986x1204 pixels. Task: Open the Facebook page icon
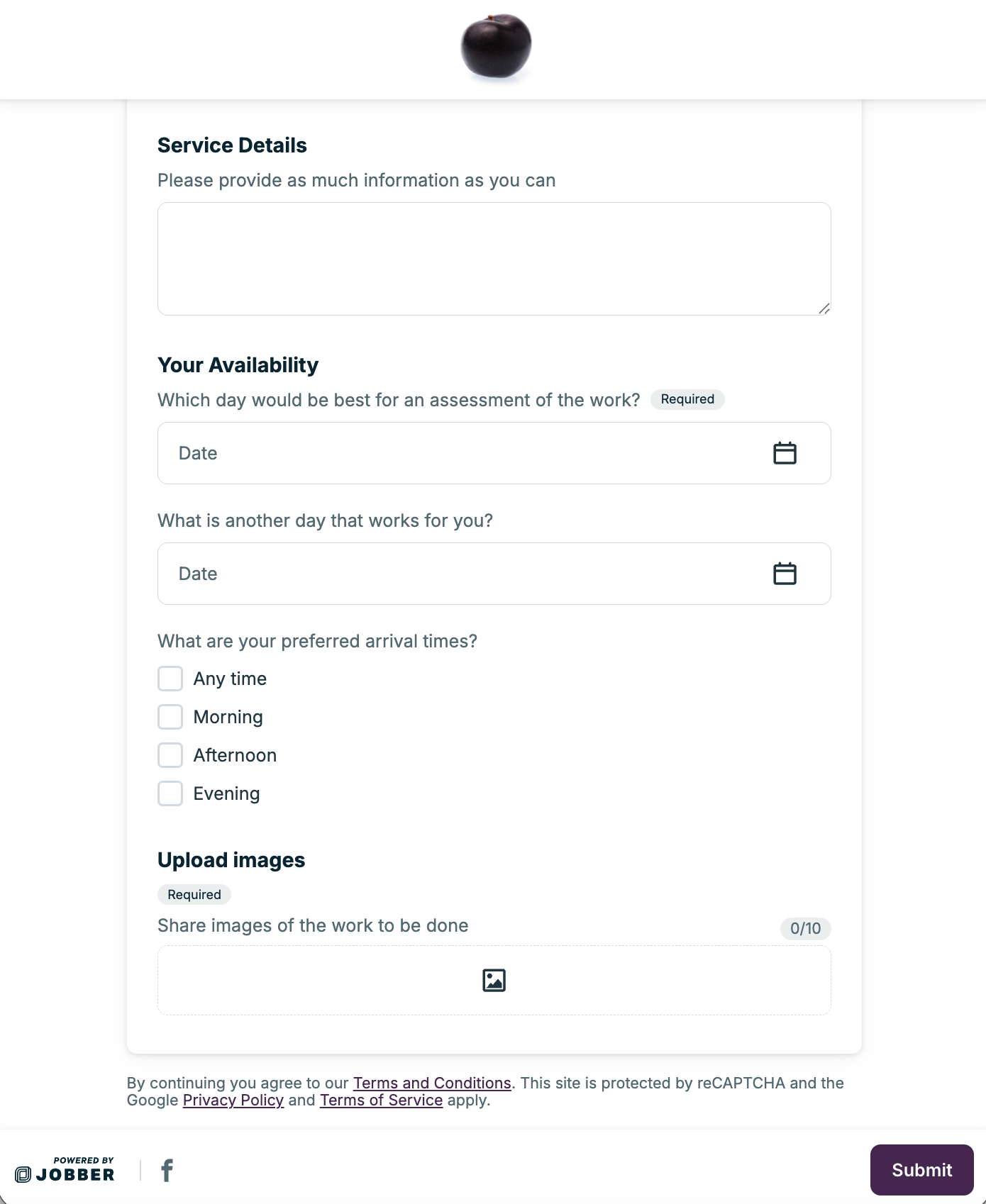167,1170
